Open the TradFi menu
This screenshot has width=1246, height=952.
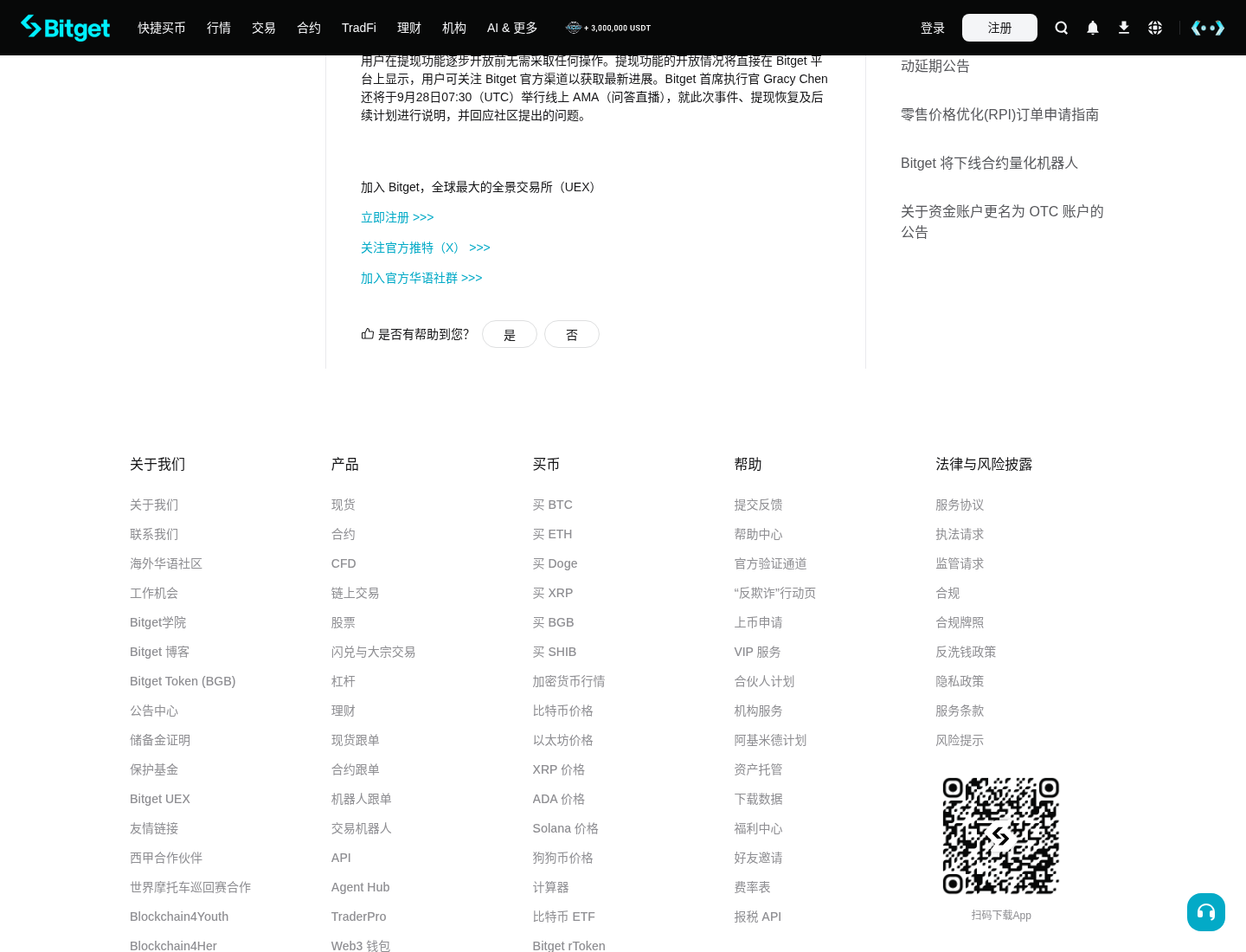[359, 28]
